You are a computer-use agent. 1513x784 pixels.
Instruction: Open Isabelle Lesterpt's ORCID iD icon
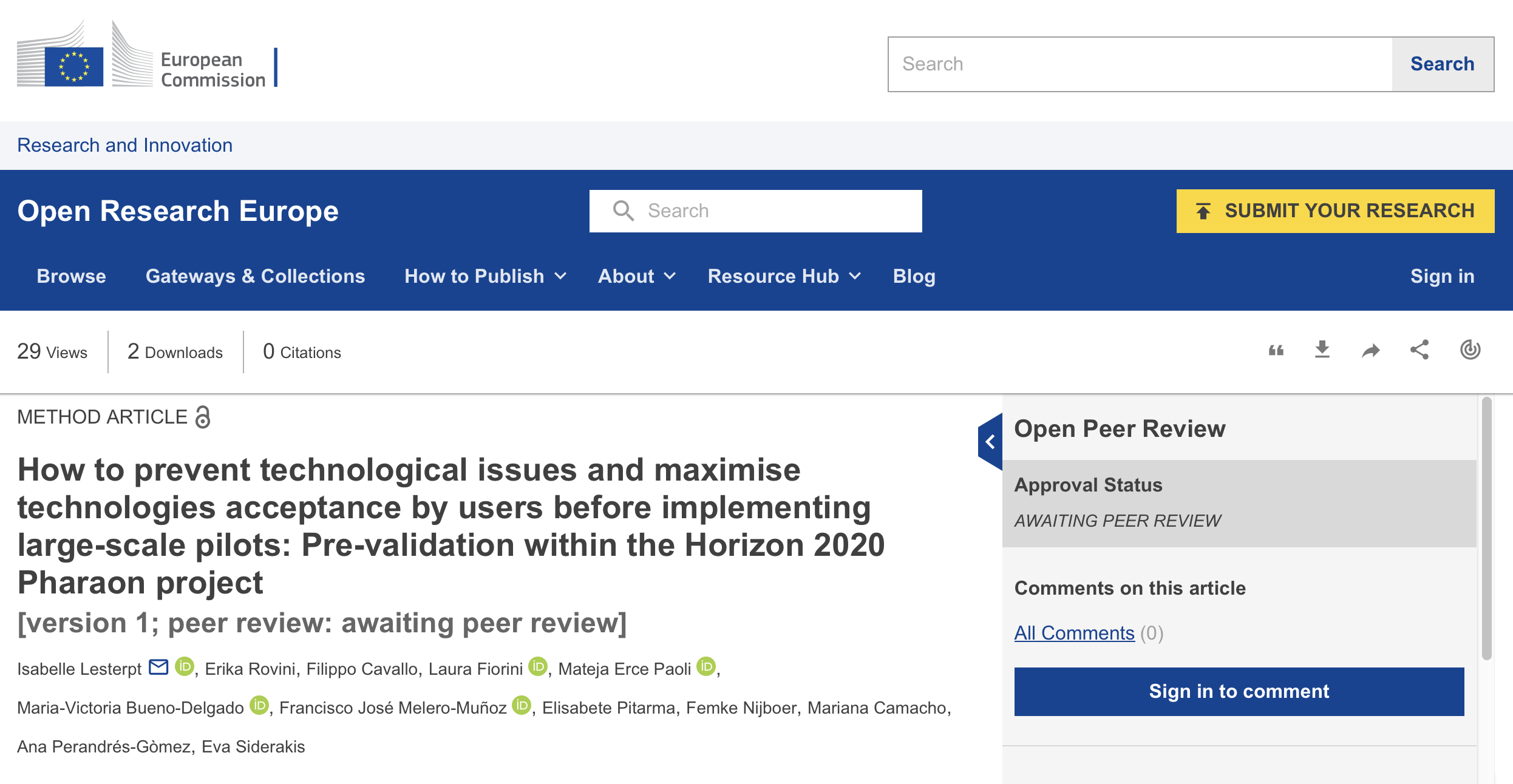click(184, 666)
